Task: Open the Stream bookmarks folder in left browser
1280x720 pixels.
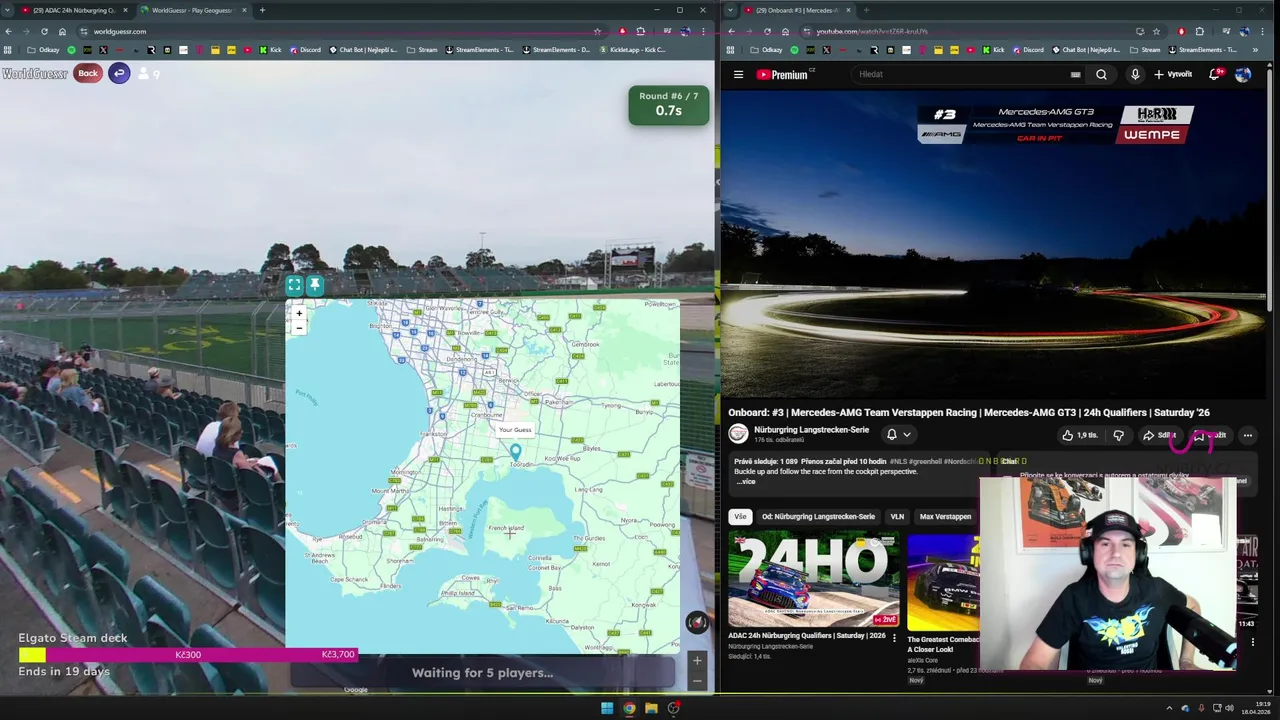Action: 422,50
